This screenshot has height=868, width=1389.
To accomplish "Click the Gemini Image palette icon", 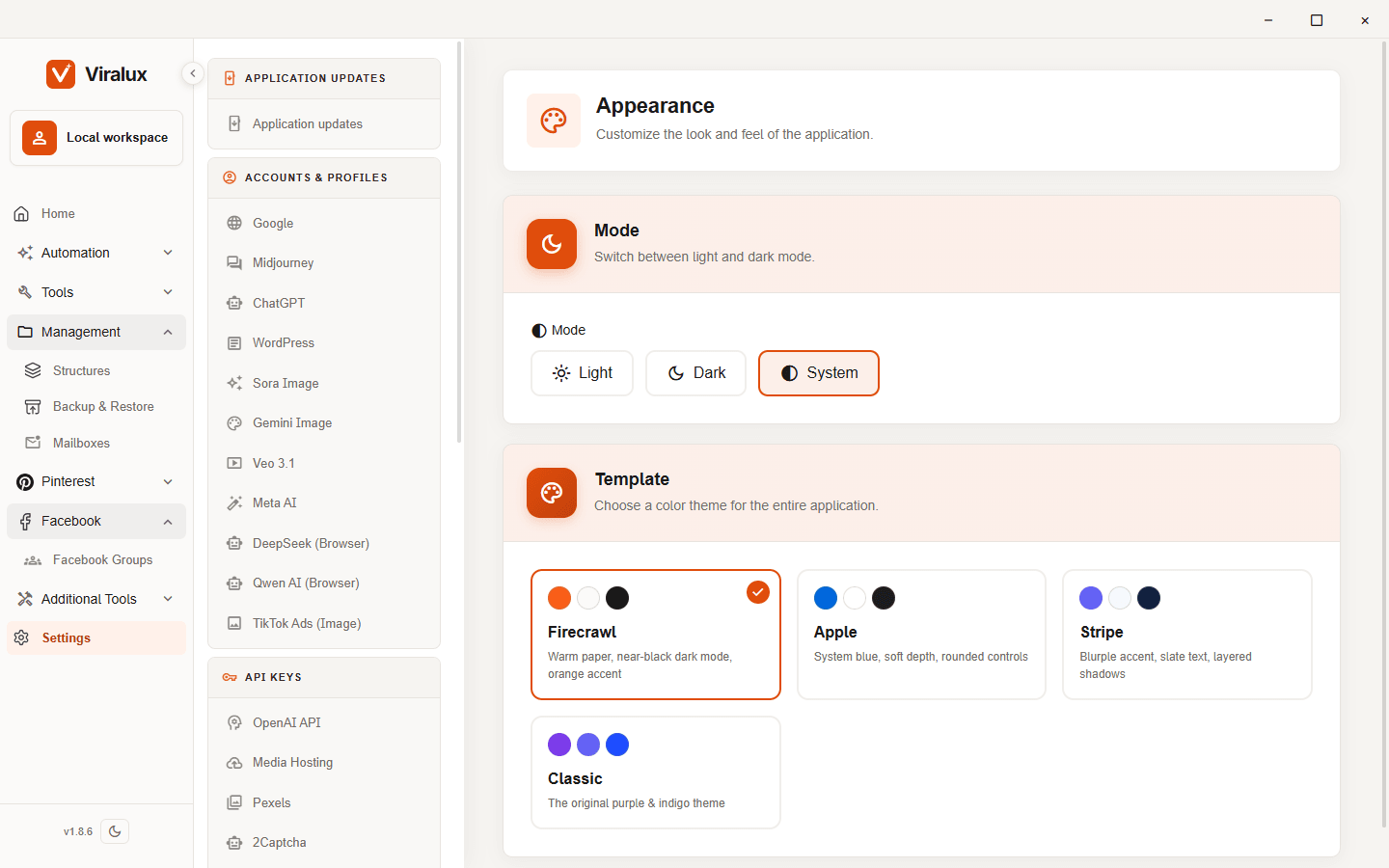I will click(x=234, y=423).
